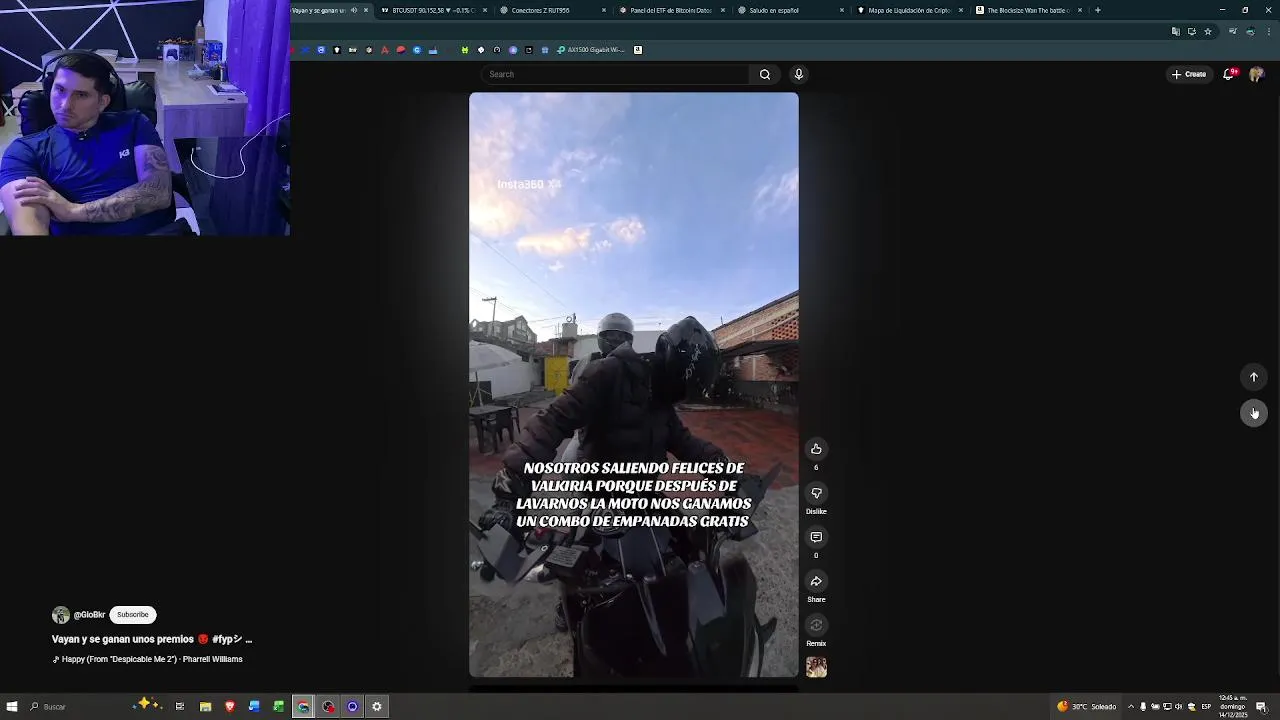Switch to the Conectores Z RUT956 tab
The image size is (1280, 720).
pyautogui.click(x=552, y=10)
